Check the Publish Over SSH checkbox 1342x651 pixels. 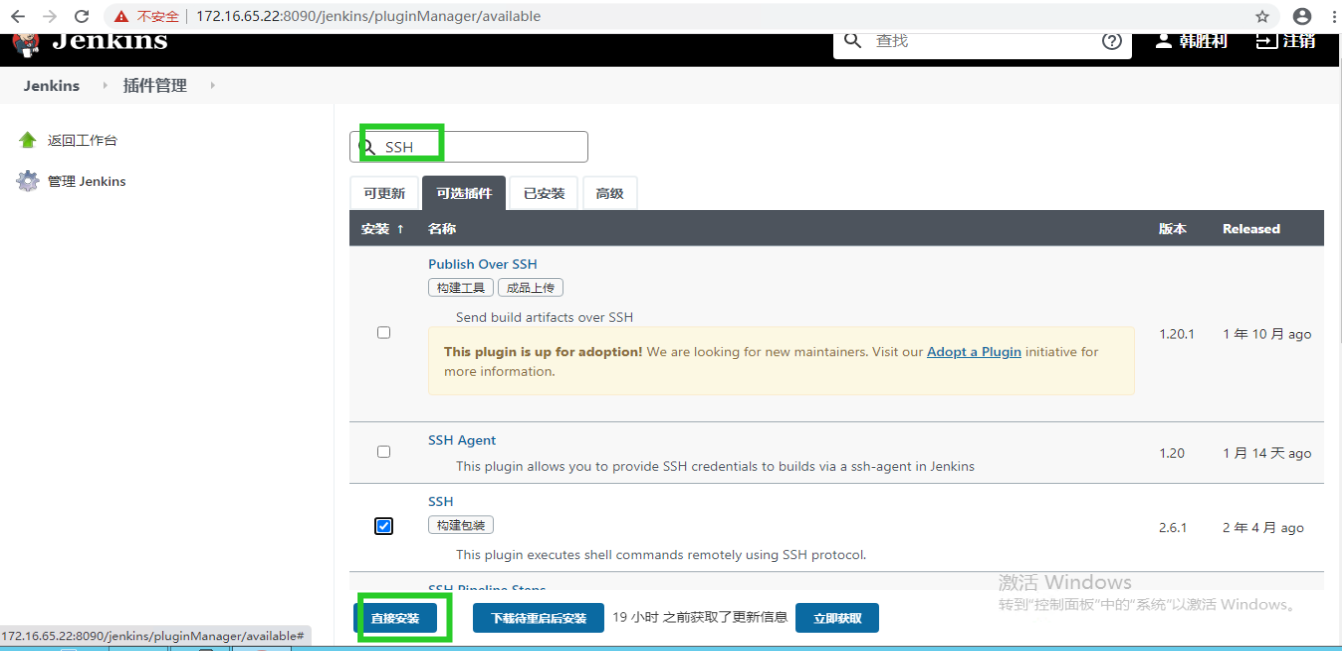coord(384,332)
